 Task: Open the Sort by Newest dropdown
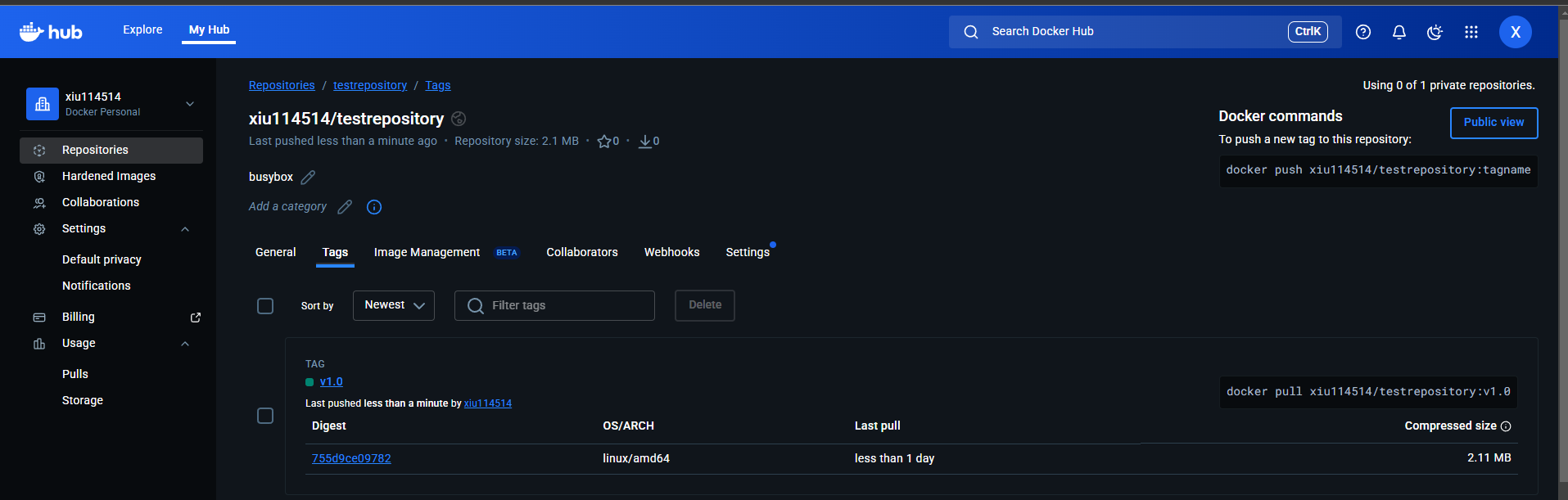394,305
